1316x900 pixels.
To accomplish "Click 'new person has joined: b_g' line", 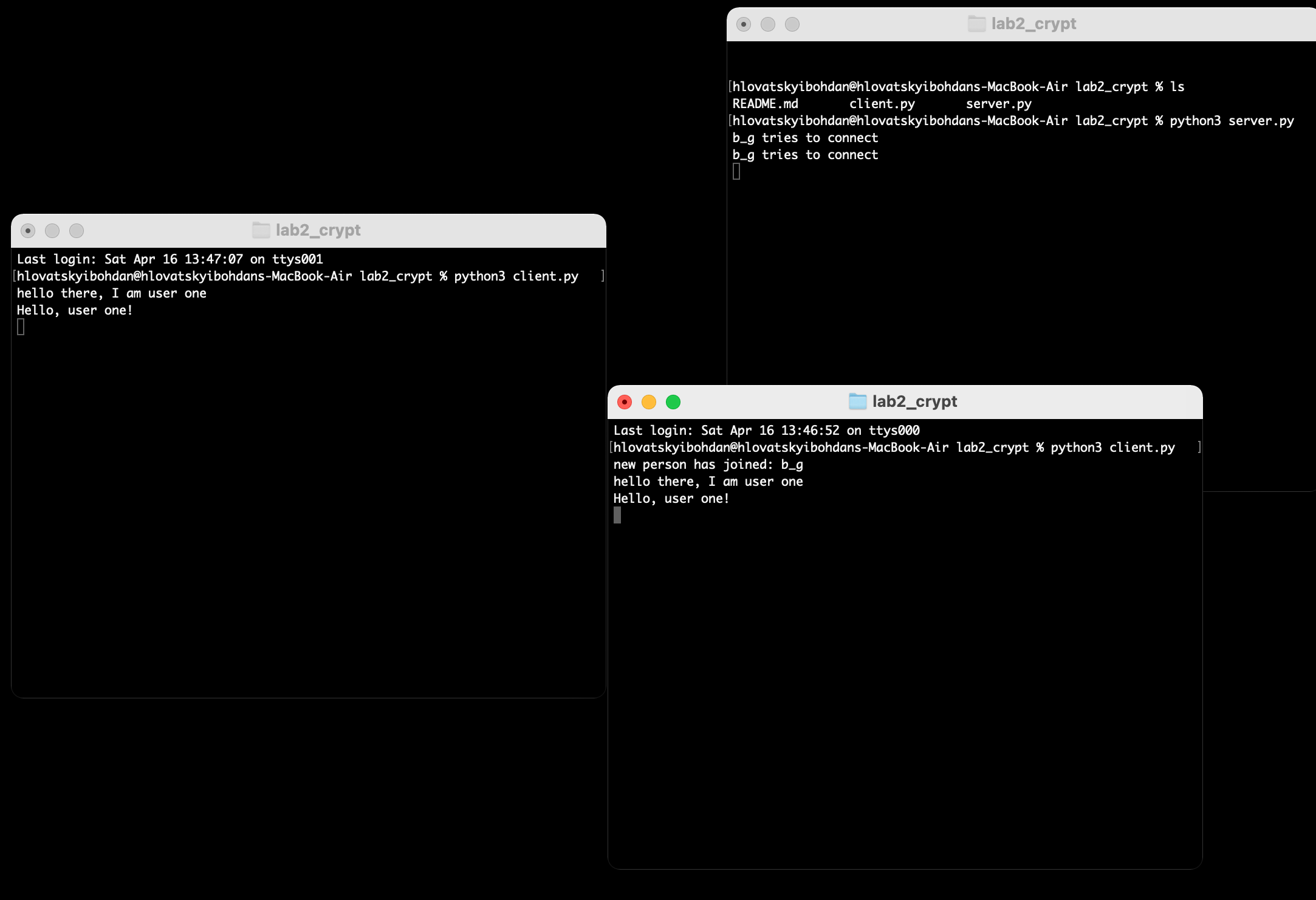I will tap(708, 465).
